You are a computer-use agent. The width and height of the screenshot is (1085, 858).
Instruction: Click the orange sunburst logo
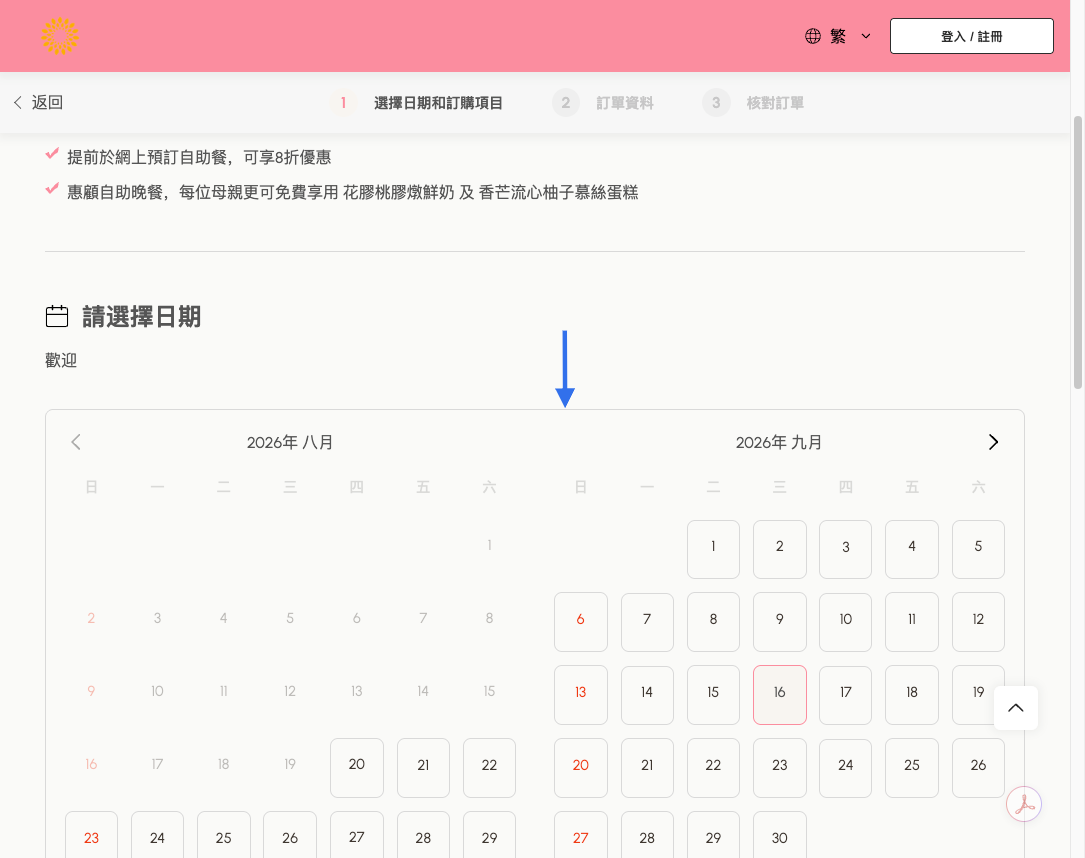60,36
